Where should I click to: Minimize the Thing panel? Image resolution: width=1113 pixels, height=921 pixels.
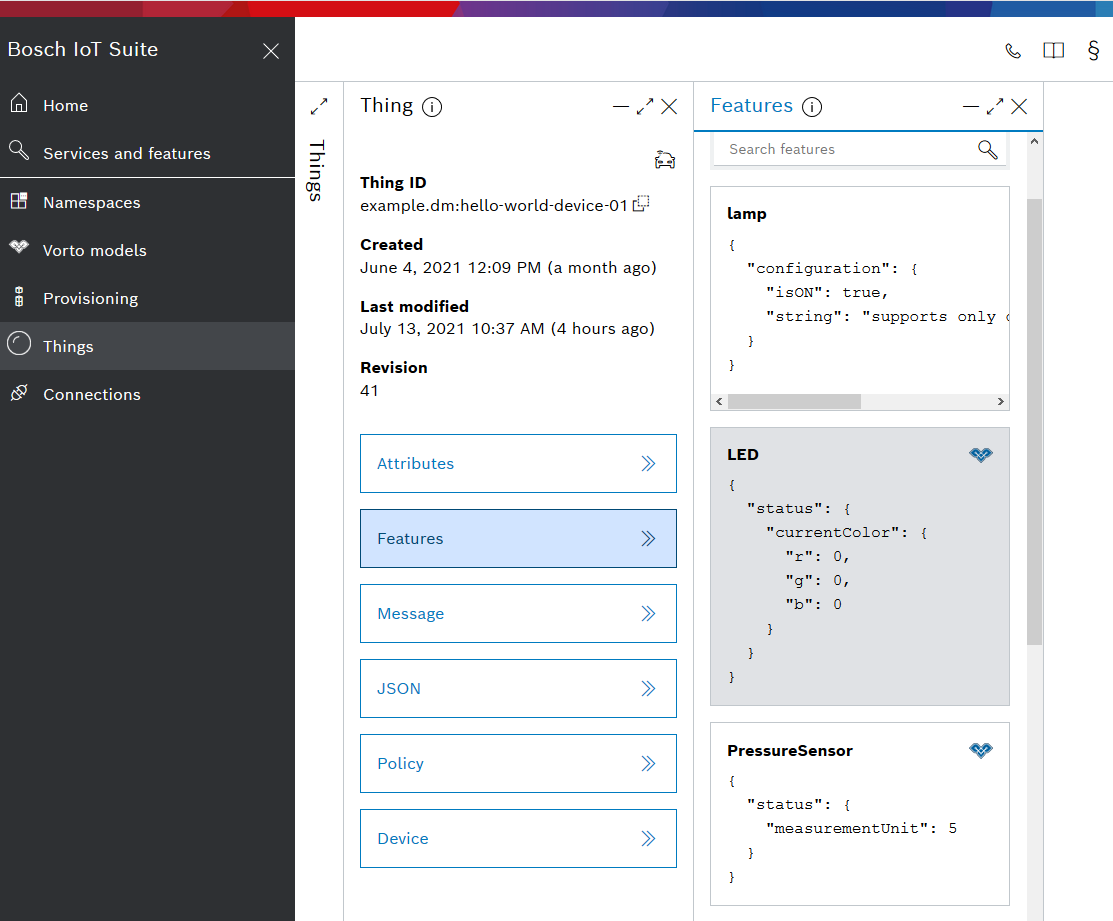(620, 107)
